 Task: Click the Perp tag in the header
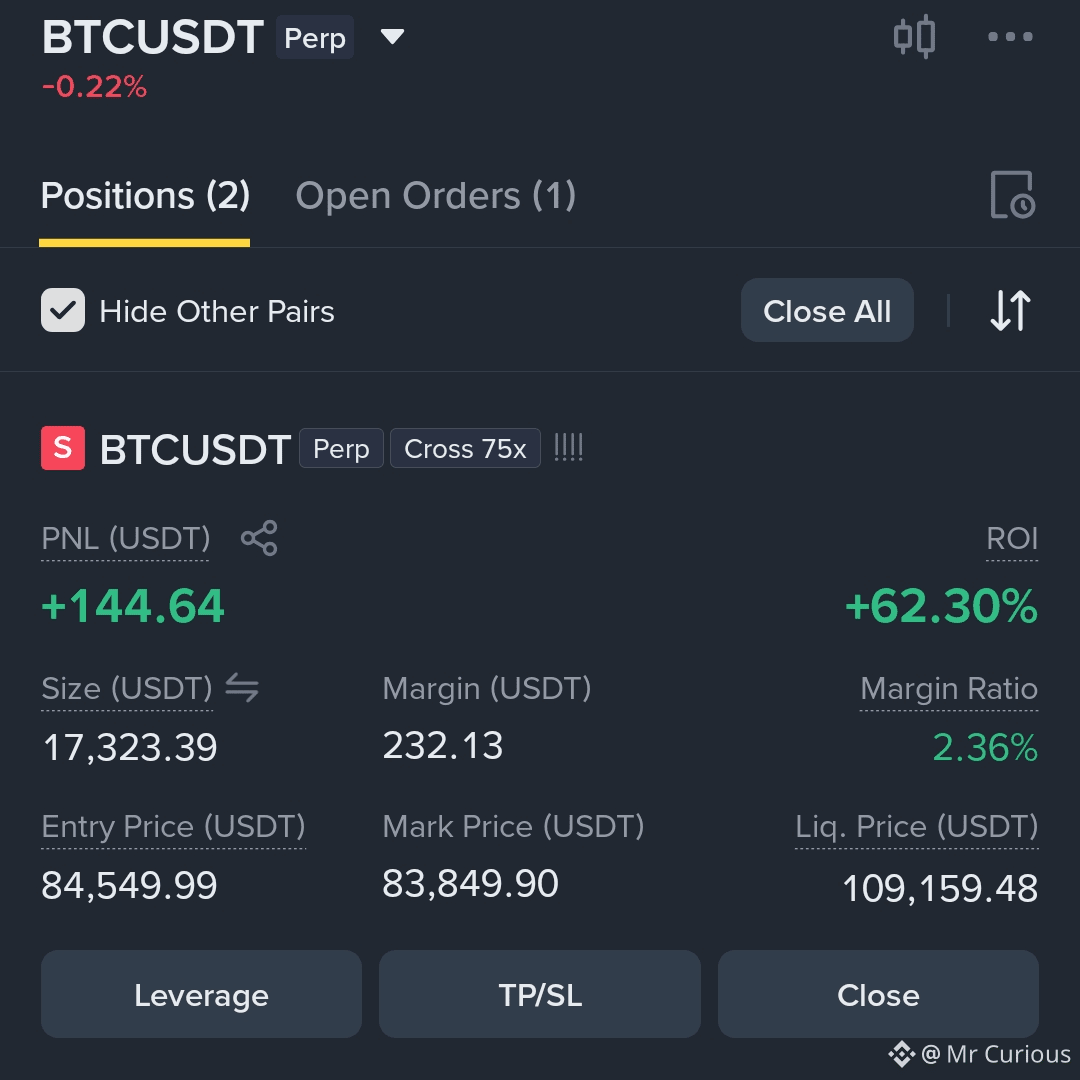(x=315, y=37)
